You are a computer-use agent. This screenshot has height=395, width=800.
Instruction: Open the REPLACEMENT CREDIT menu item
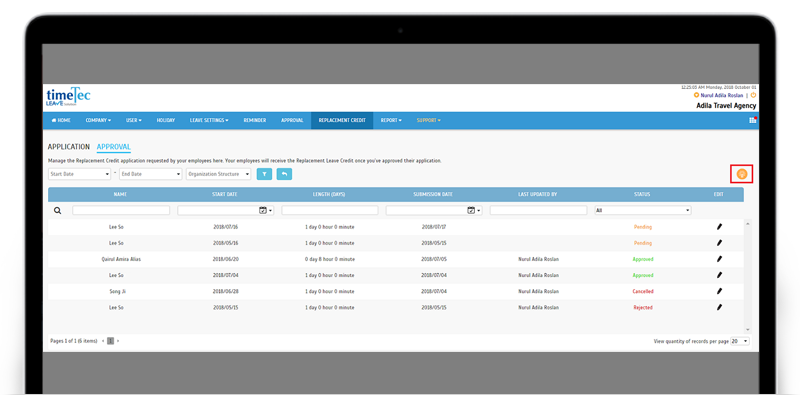tap(342, 120)
